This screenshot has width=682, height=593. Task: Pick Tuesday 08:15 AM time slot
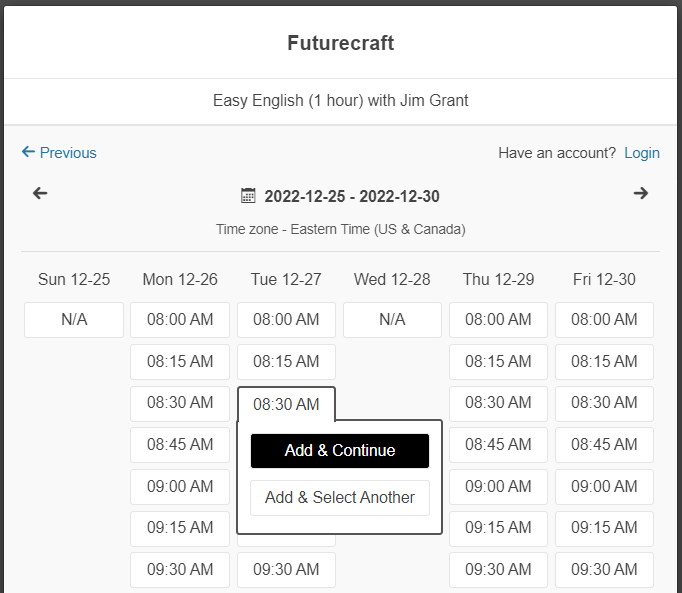coord(286,362)
